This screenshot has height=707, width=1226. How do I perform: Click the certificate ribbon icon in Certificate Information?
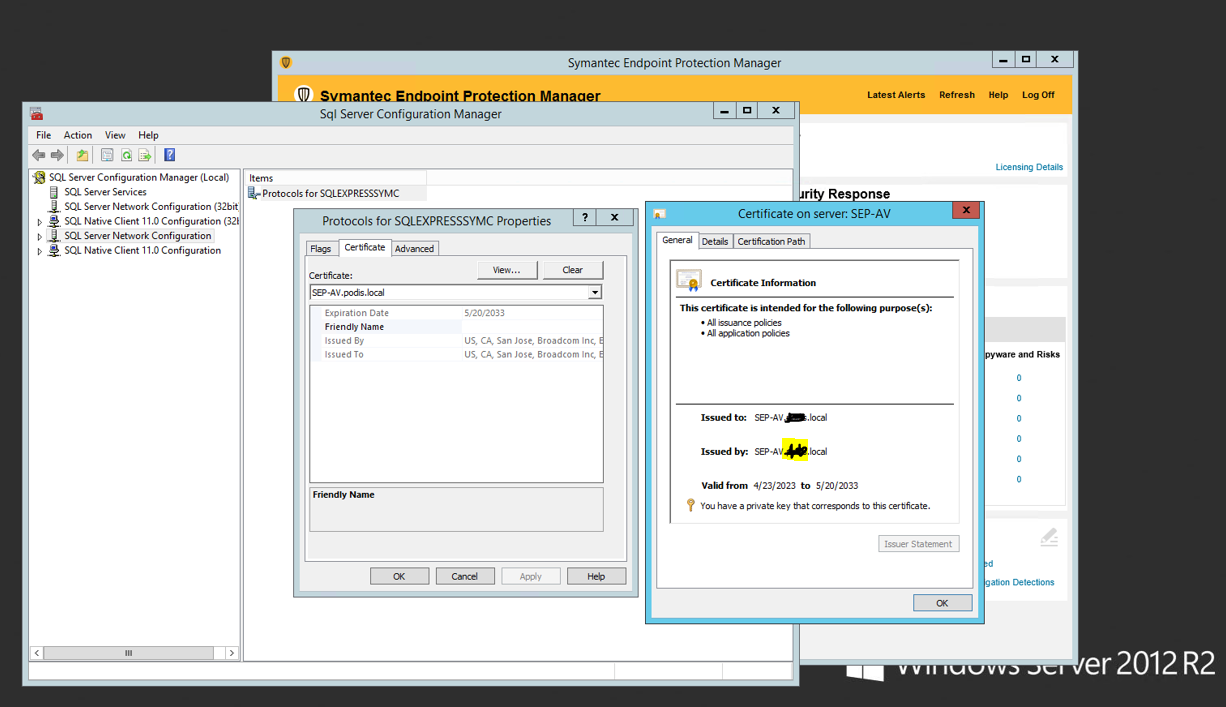pyautogui.click(x=688, y=281)
